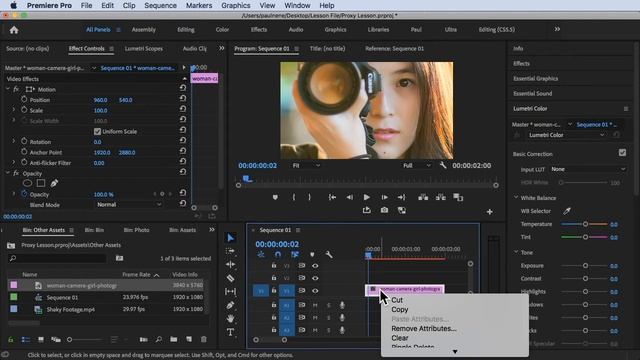Viewport: 640px width, 360px height.
Task: Click Mark In bracket button
Action: tap(293, 197)
